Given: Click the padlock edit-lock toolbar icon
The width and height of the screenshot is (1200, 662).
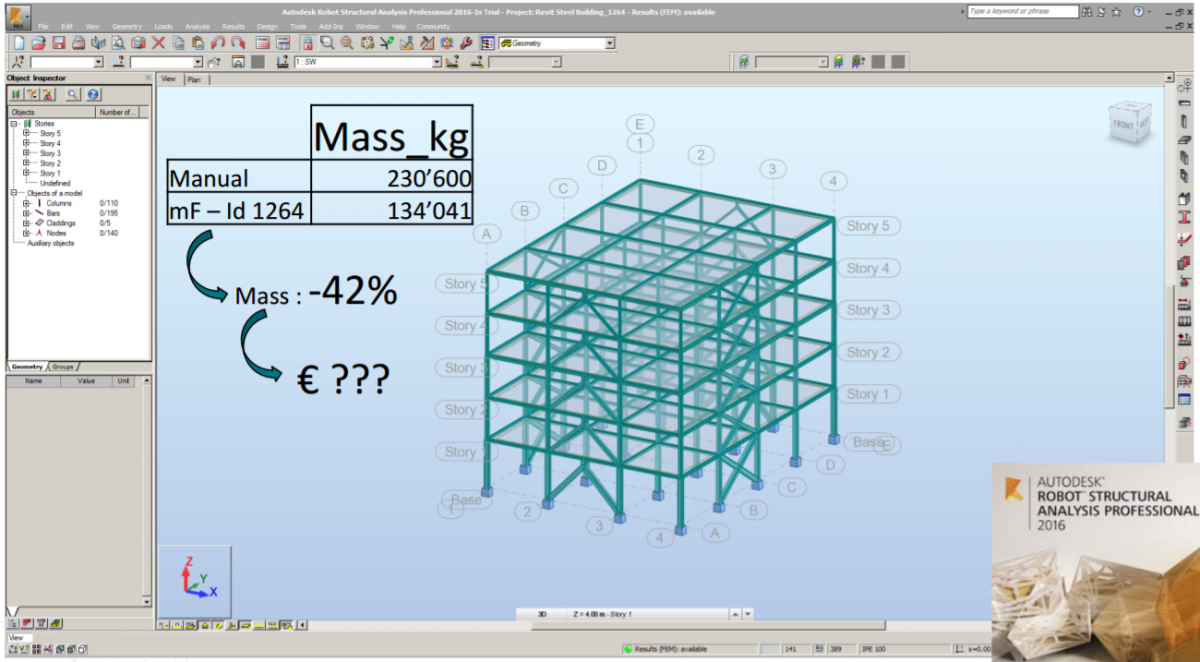Looking at the screenshot, I should pyautogui.click(x=307, y=43).
